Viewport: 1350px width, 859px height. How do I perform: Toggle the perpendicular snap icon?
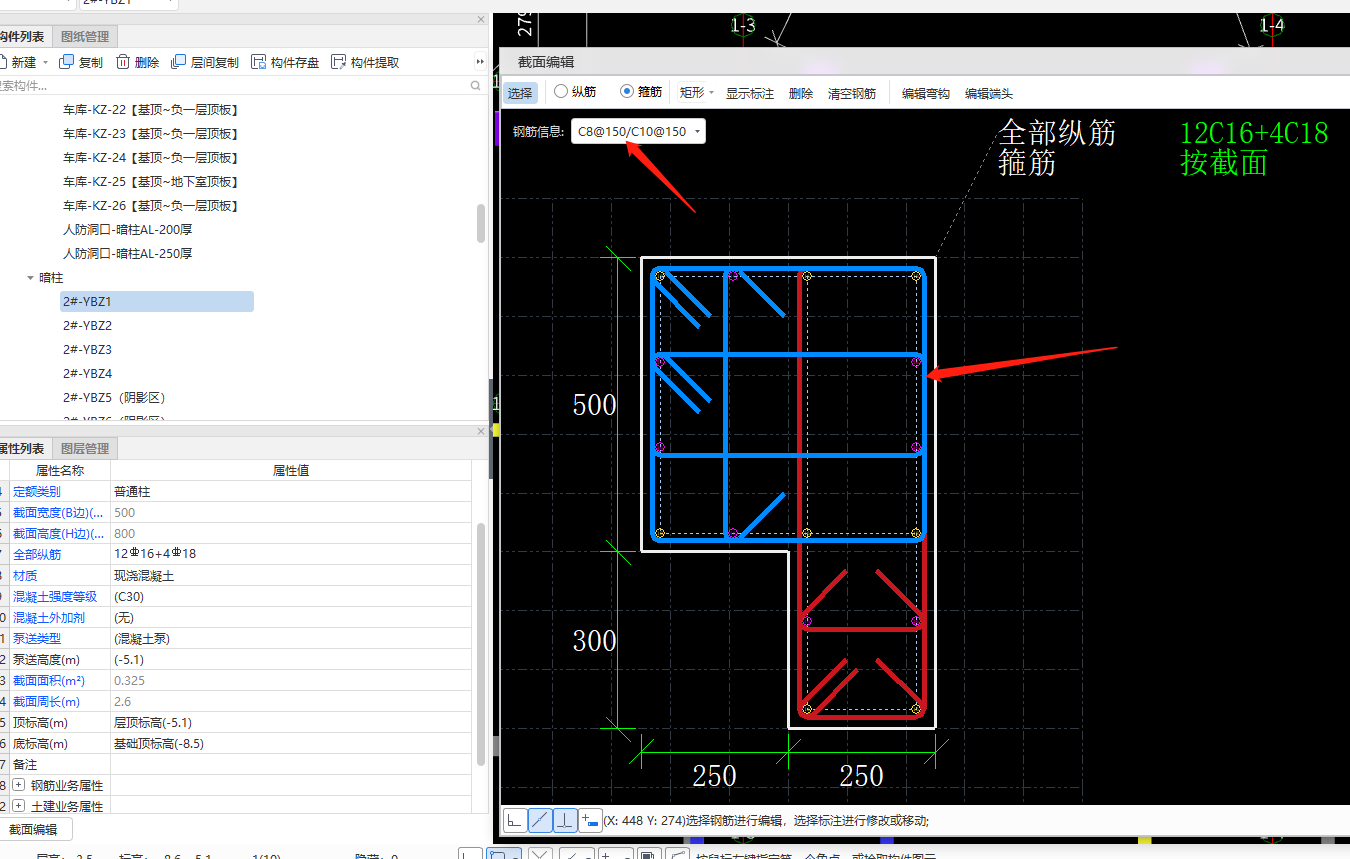coord(565,820)
